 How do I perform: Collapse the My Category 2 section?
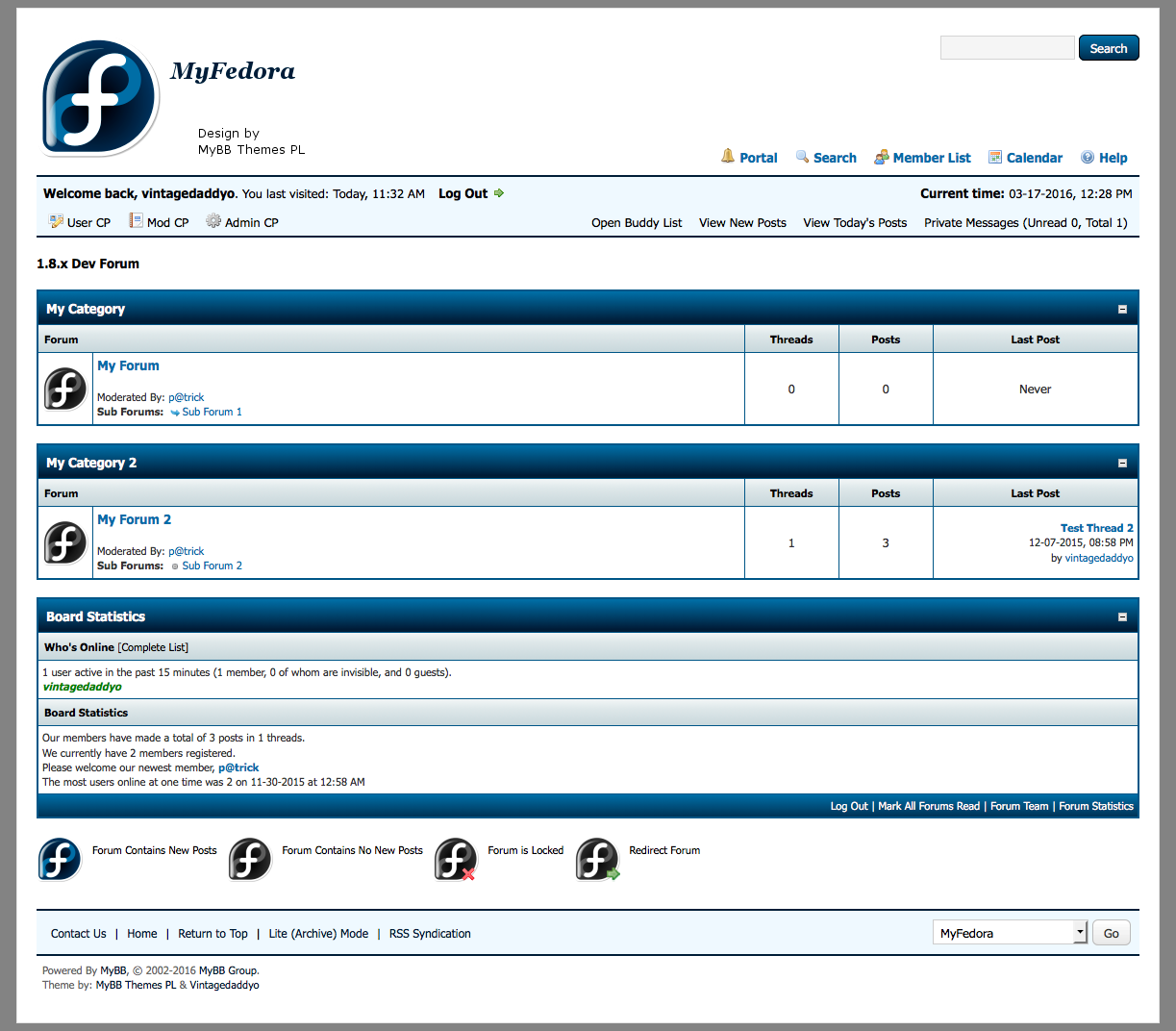point(1122,464)
